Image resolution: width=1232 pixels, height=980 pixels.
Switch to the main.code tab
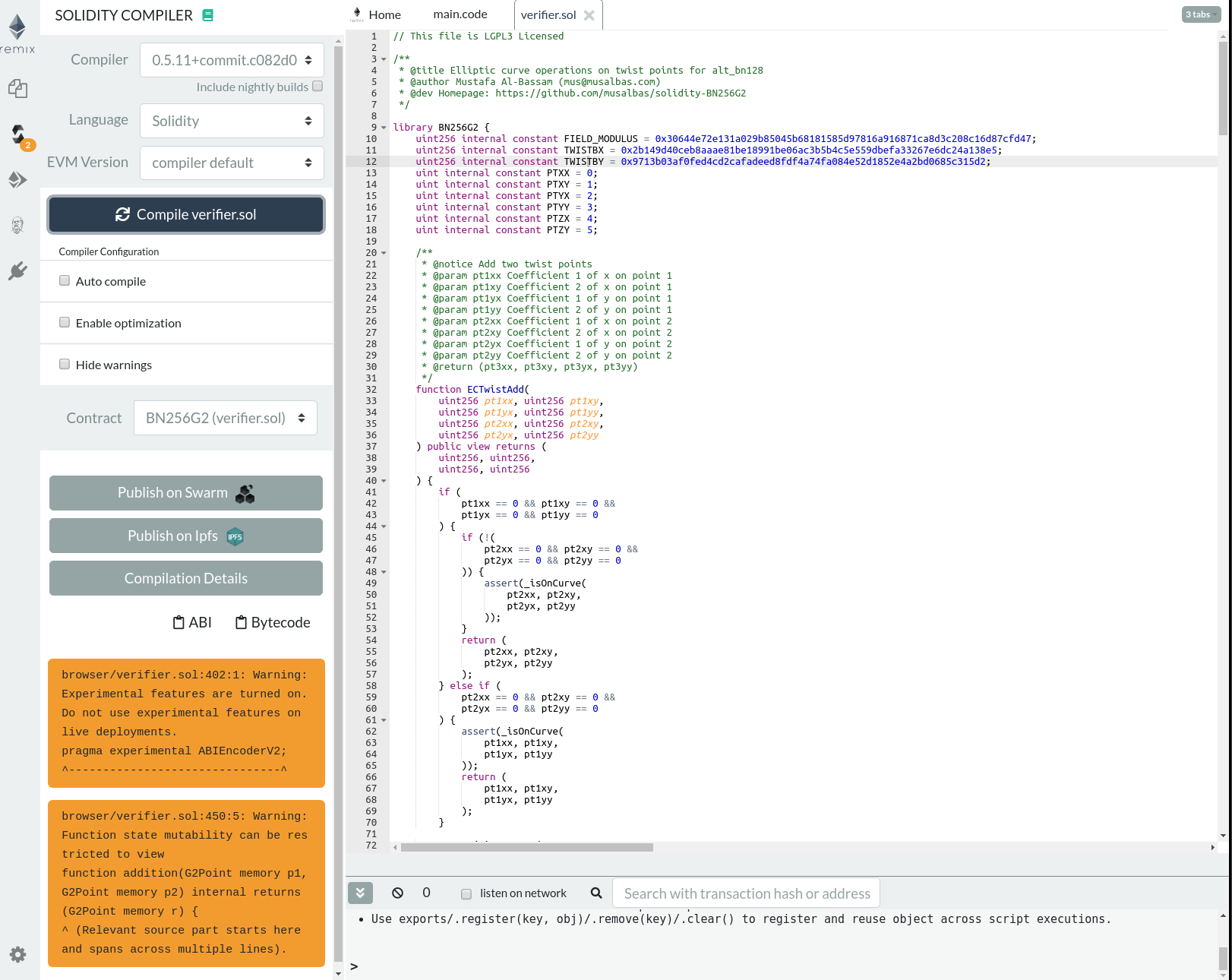click(460, 14)
